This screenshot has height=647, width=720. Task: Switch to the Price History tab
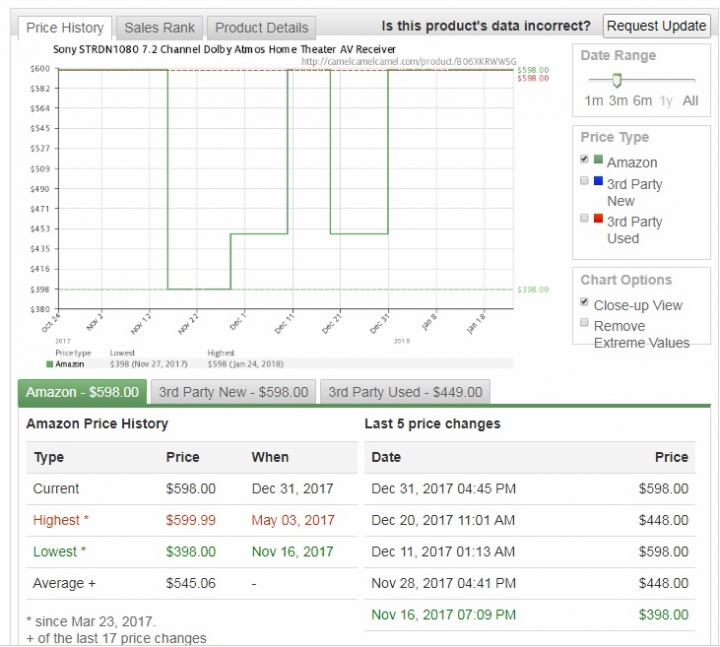point(65,28)
